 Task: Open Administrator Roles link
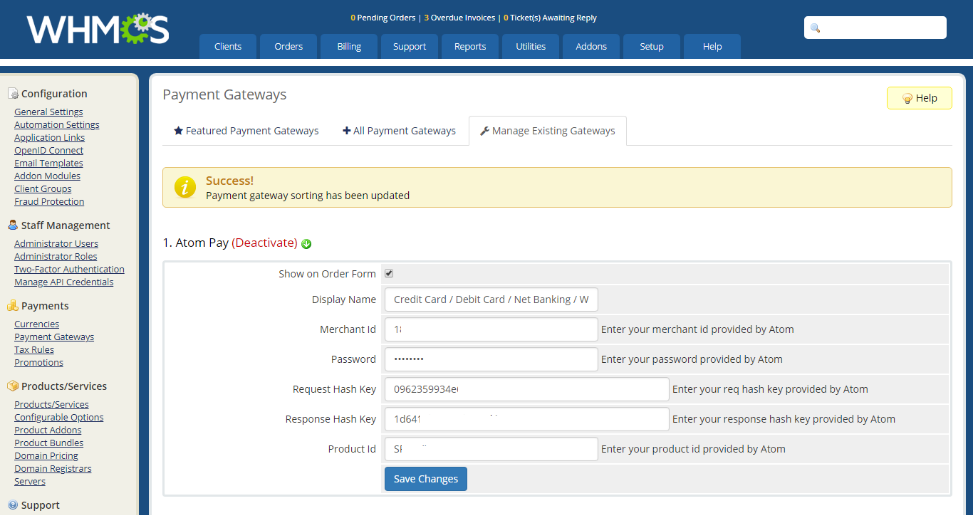(56, 256)
